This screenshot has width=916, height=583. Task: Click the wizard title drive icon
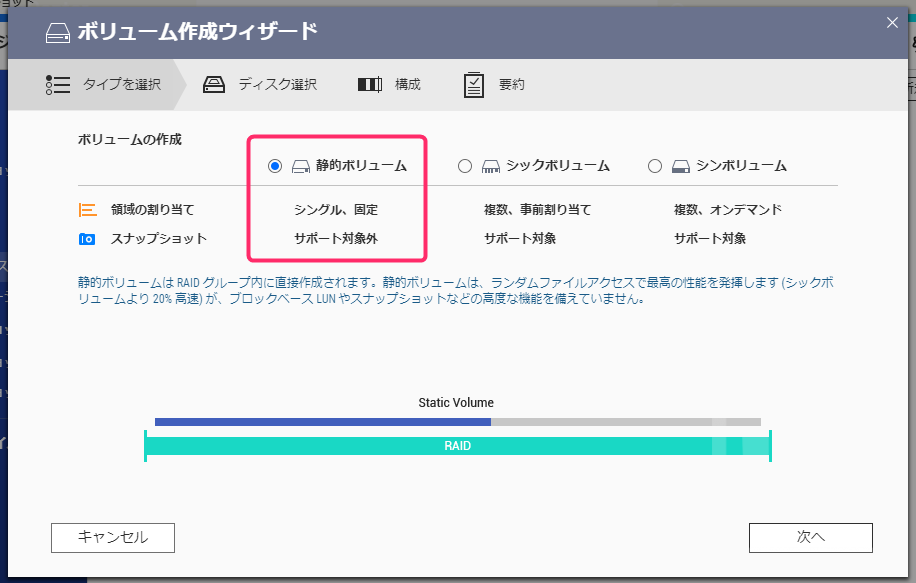(x=57, y=33)
